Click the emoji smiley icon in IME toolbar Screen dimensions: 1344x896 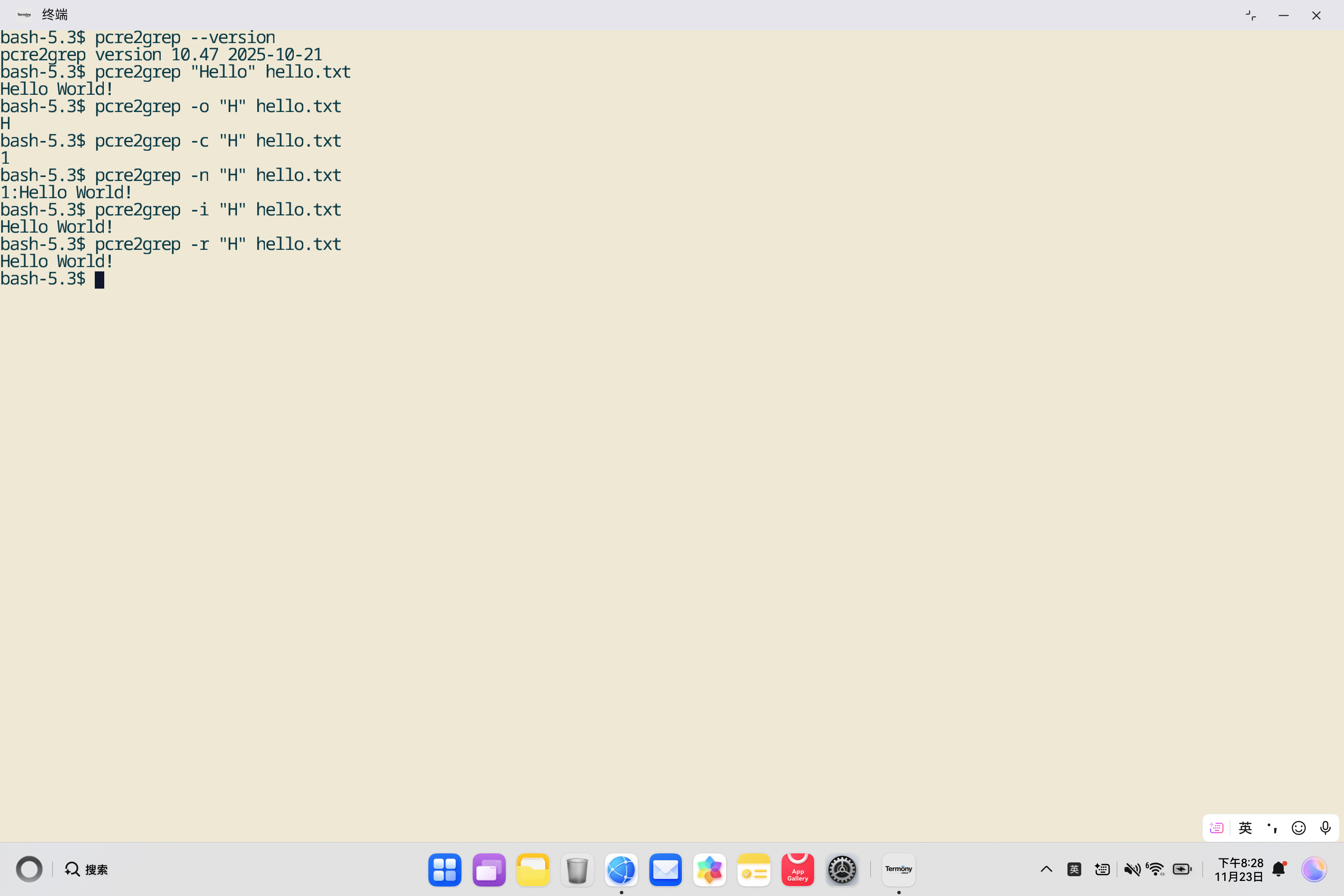[1298, 828]
